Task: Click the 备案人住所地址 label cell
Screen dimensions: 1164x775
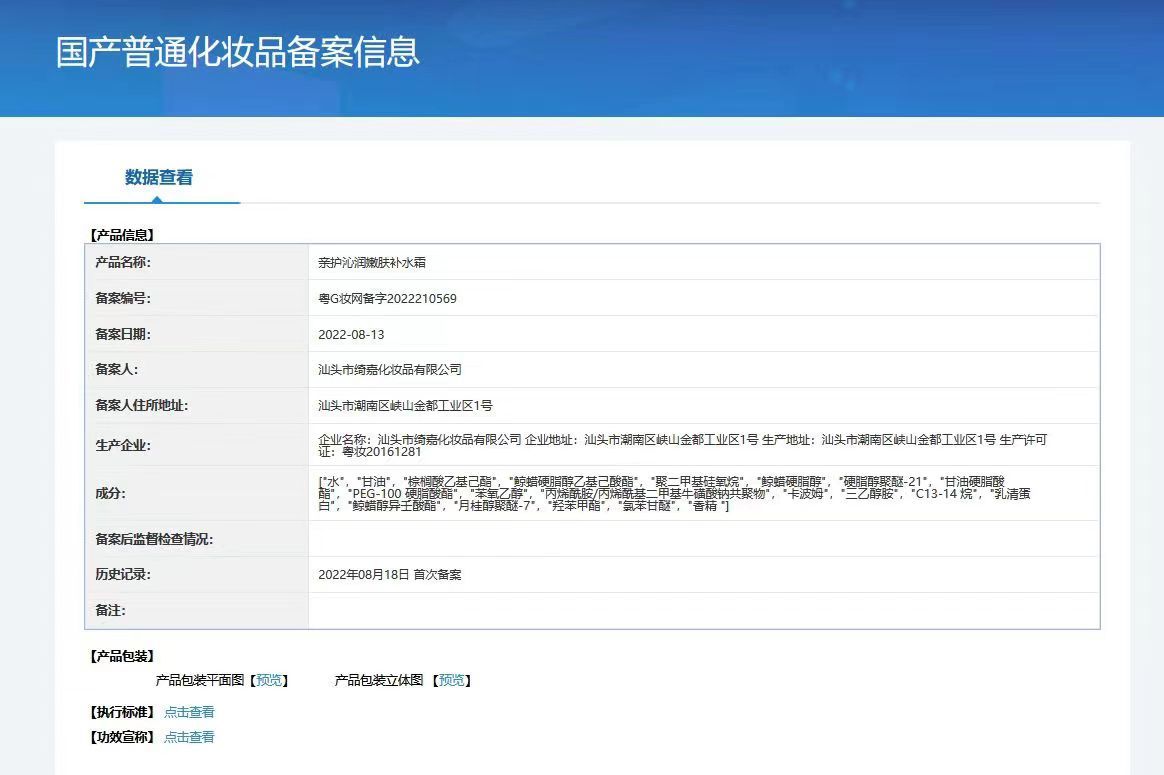Action: 197,405
